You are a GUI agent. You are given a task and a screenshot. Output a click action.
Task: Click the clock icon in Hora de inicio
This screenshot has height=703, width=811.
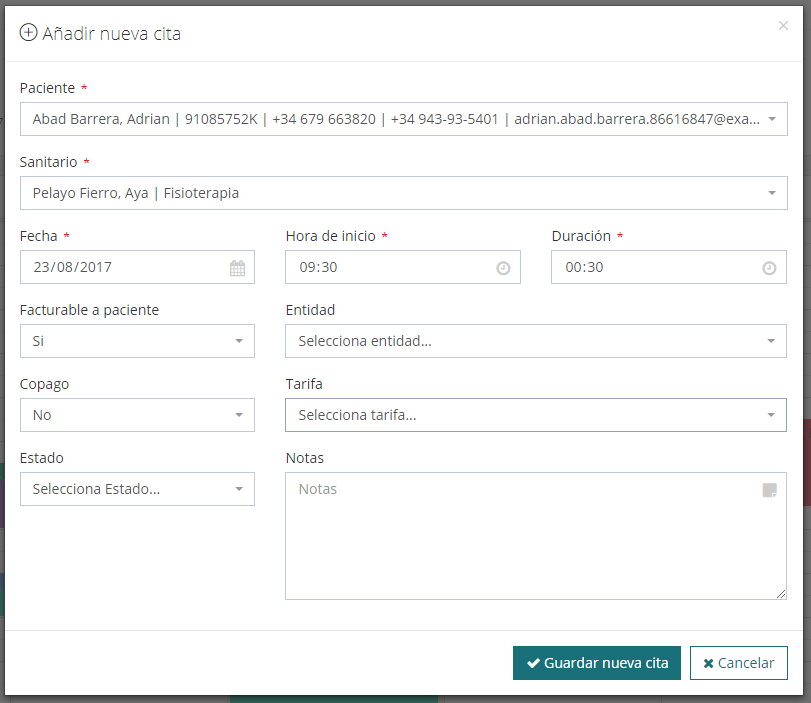503,268
